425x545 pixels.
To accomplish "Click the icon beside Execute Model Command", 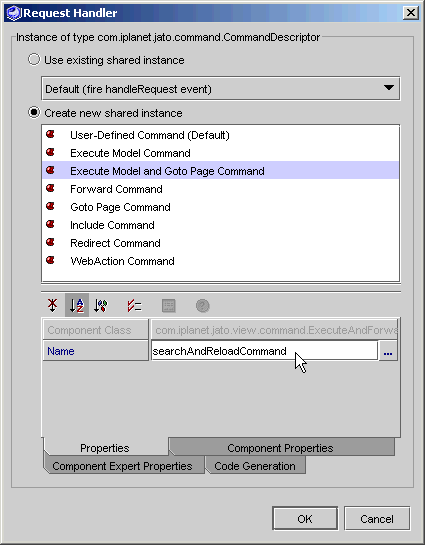I will [51, 152].
